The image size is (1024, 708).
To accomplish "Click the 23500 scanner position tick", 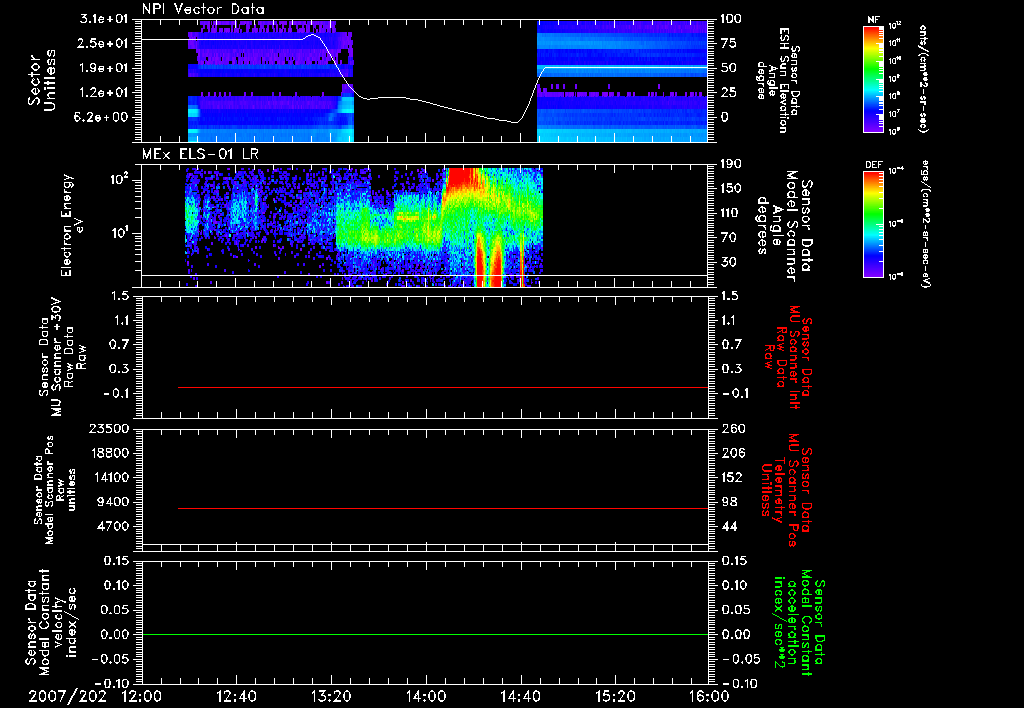I will (x=108, y=428).
